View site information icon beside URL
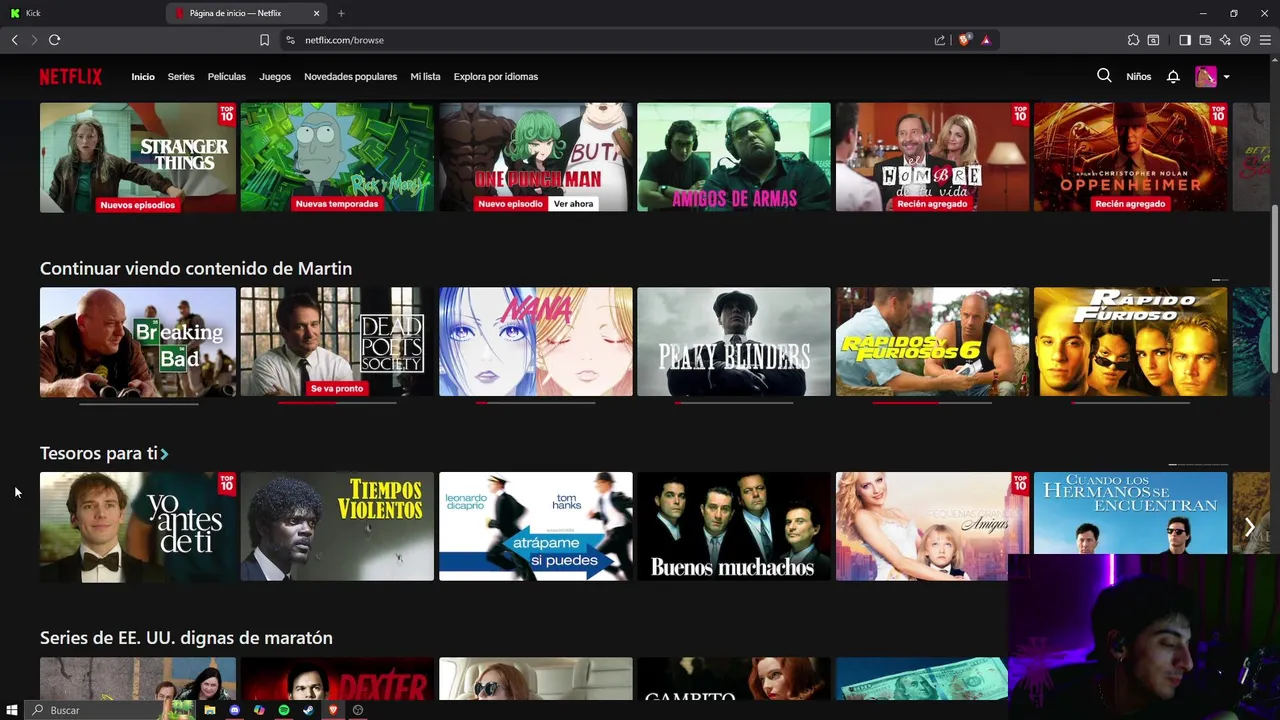The width and height of the screenshot is (1280, 720). (x=290, y=40)
